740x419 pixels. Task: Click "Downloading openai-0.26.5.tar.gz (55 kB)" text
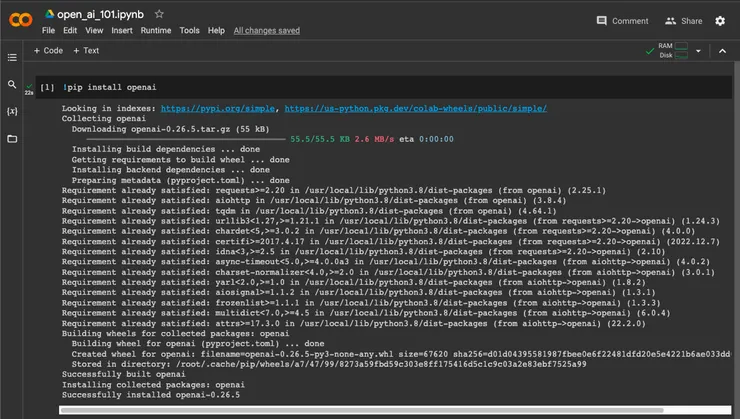click(x=170, y=129)
